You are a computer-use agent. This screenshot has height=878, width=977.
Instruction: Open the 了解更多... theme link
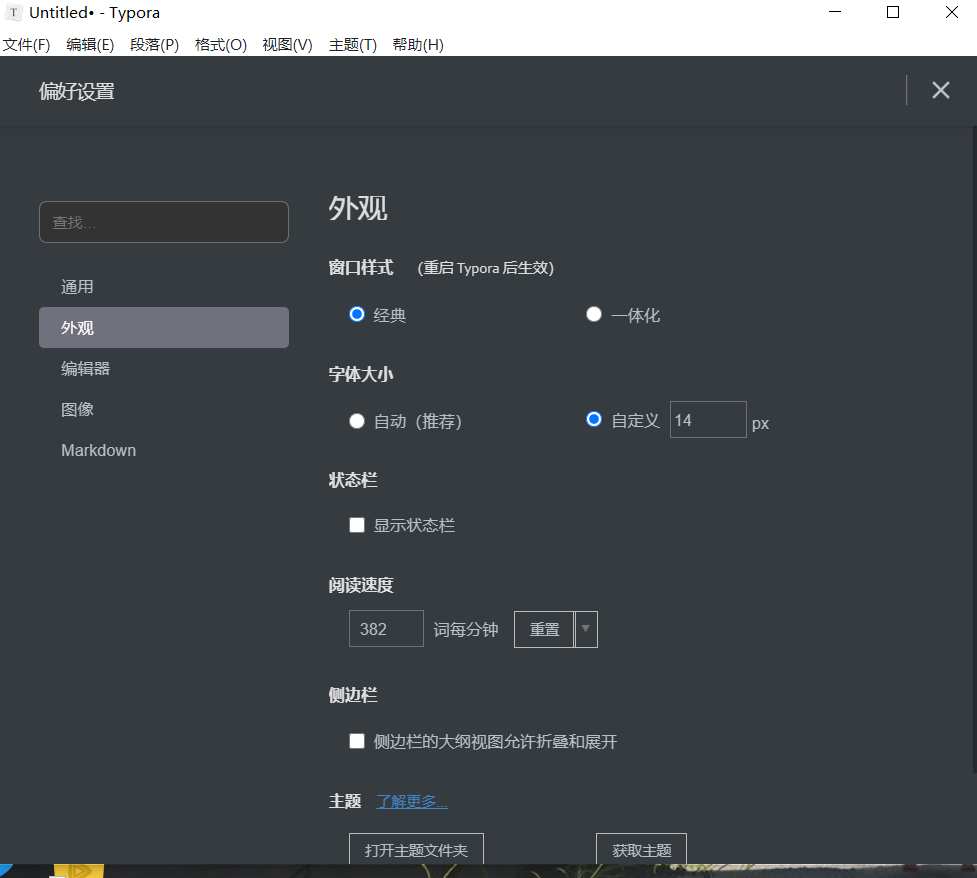pos(412,801)
